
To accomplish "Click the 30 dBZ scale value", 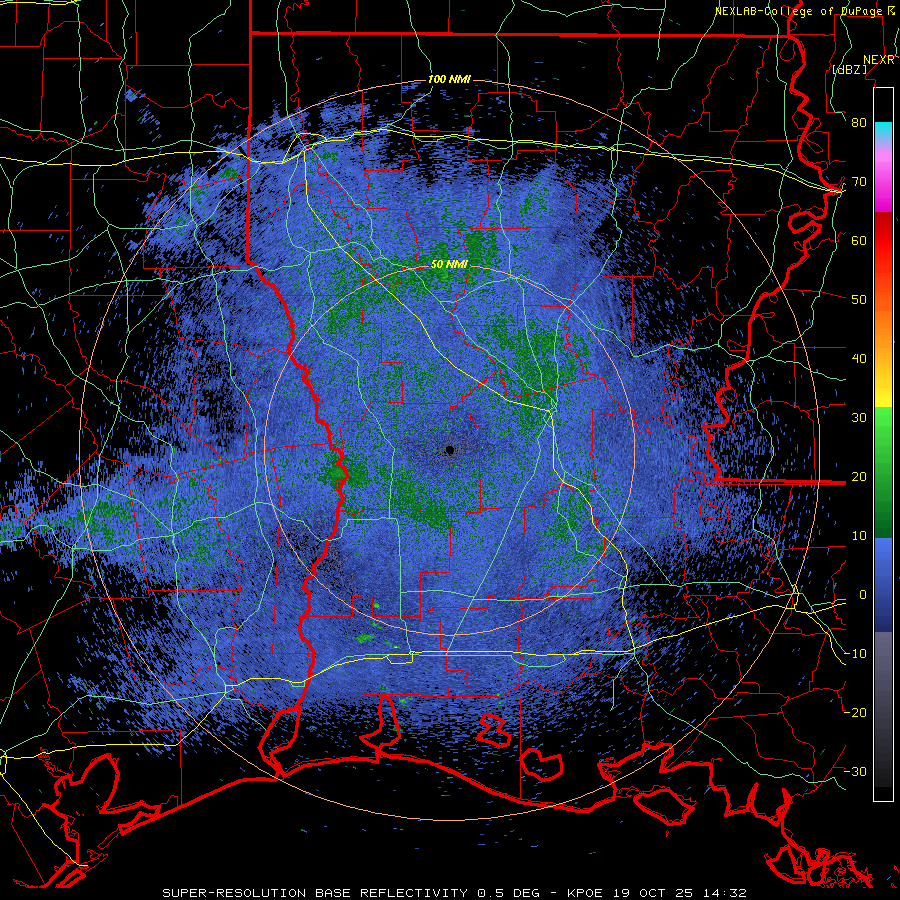I will [859, 418].
